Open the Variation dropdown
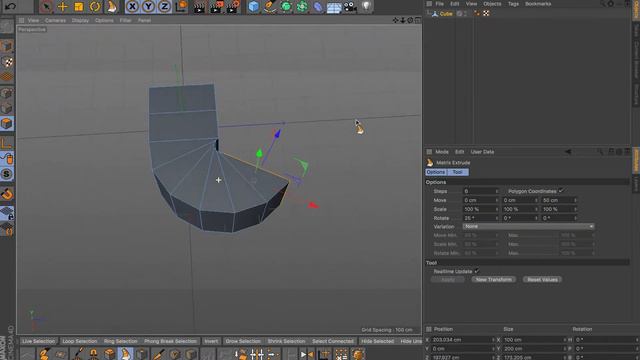The image size is (640, 360). click(x=528, y=226)
